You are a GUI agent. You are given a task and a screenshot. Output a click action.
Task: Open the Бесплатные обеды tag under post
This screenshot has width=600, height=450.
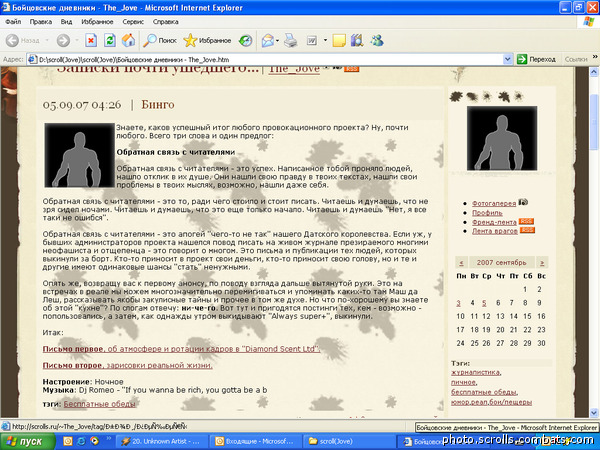click(99, 404)
